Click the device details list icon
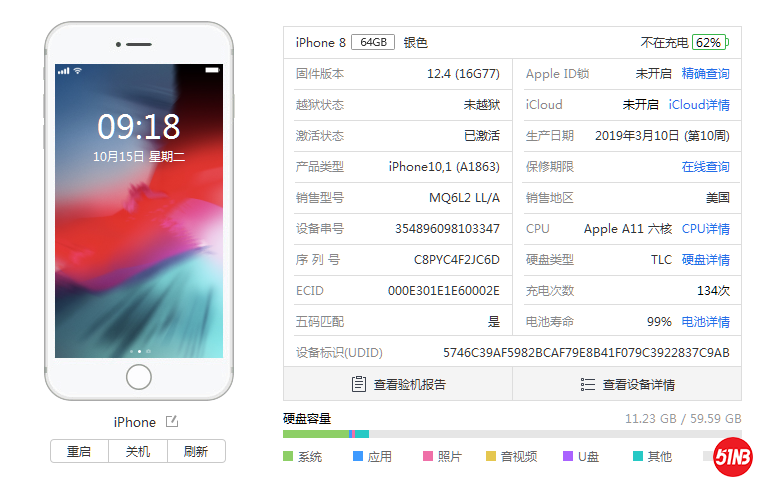Viewport: 763px width, 487px height. pyautogui.click(x=588, y=384)
